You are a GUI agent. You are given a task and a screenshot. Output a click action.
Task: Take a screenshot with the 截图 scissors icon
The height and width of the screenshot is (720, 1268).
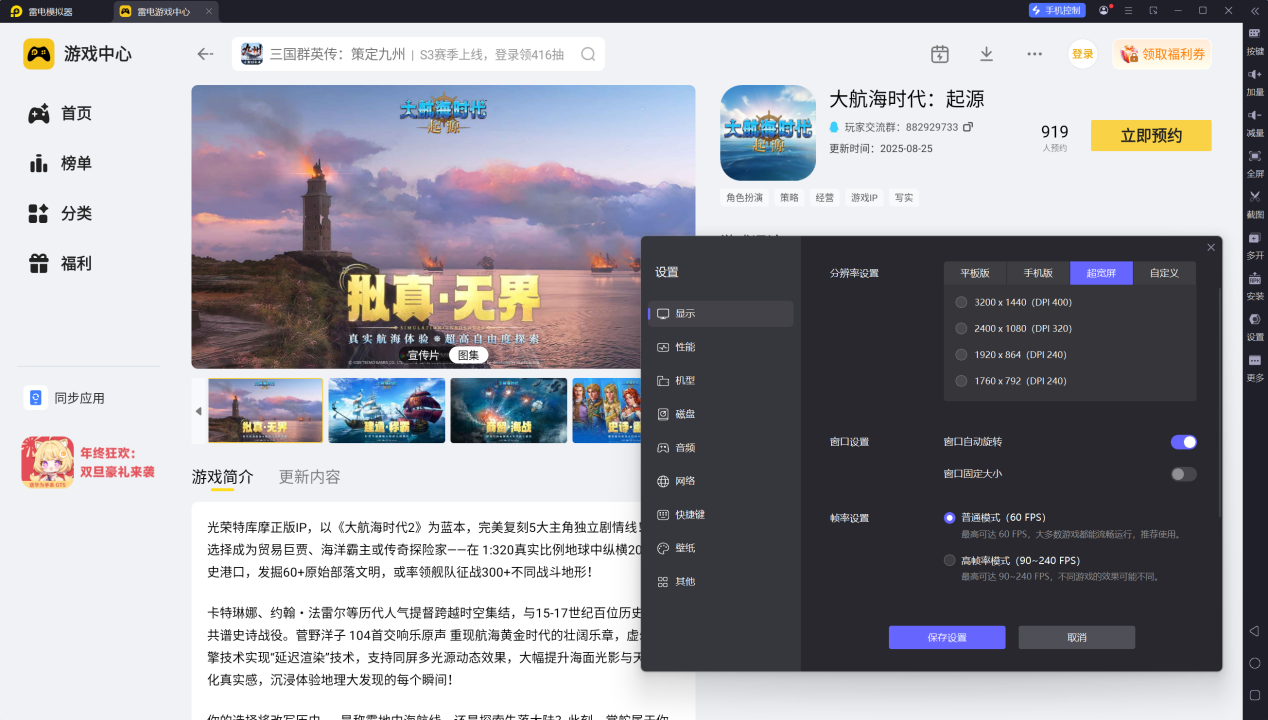[x=1254, y=198]
